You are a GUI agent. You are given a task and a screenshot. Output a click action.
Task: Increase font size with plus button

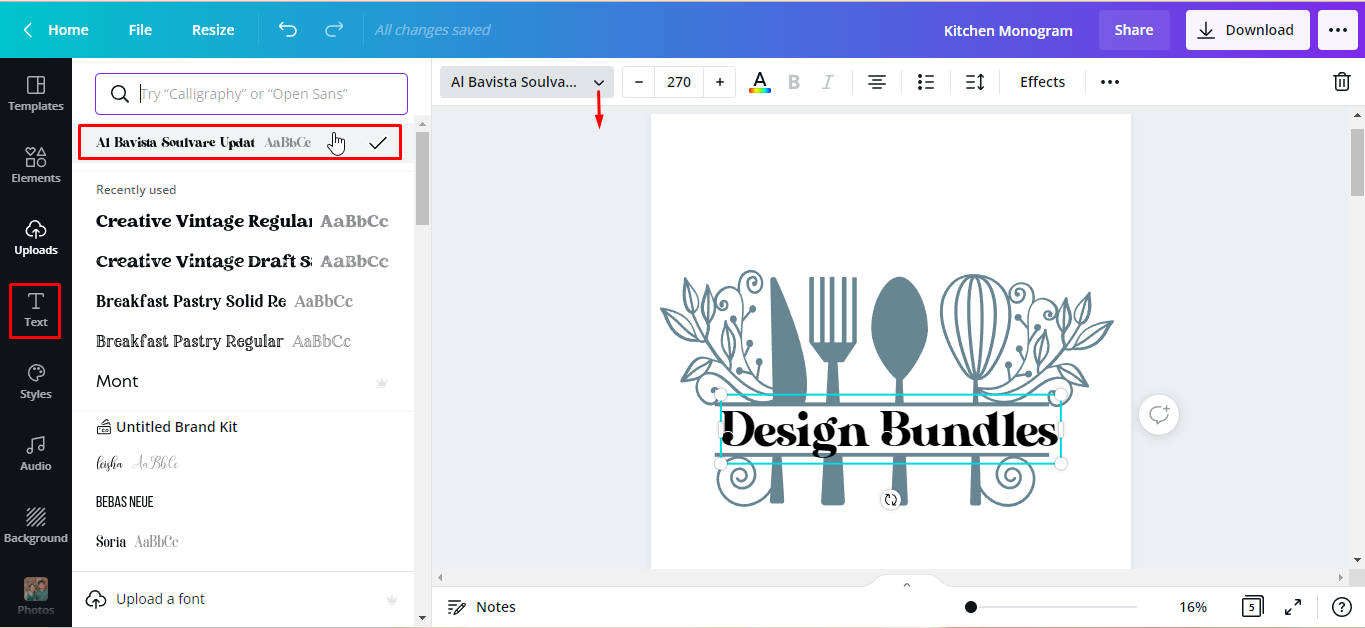(x=719, y=82)
